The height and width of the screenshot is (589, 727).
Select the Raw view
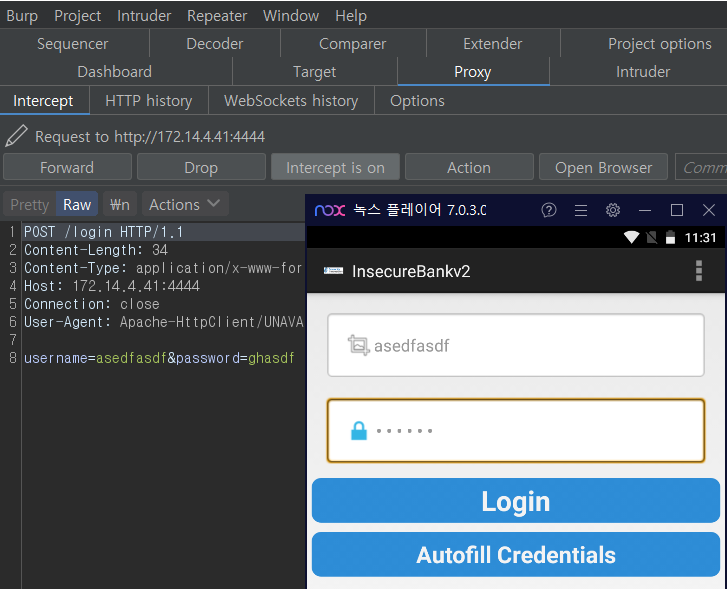[77, 205]
